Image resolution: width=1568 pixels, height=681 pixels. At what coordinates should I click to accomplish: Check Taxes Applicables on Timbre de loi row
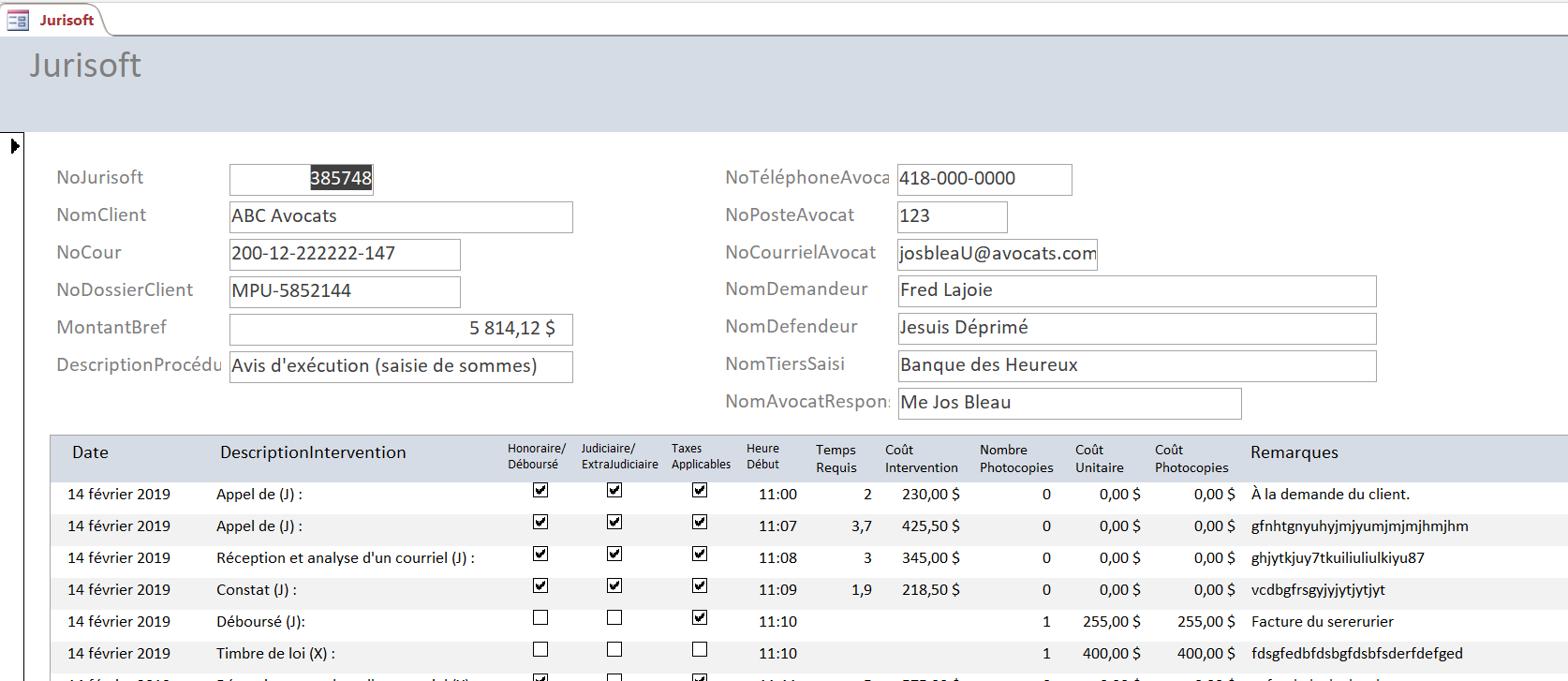700,649
